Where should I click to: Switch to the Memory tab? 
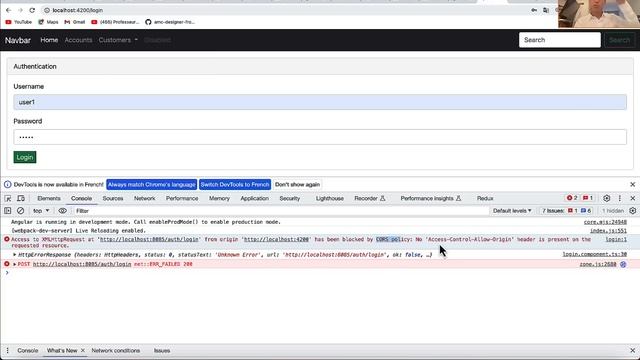point(219,198)
